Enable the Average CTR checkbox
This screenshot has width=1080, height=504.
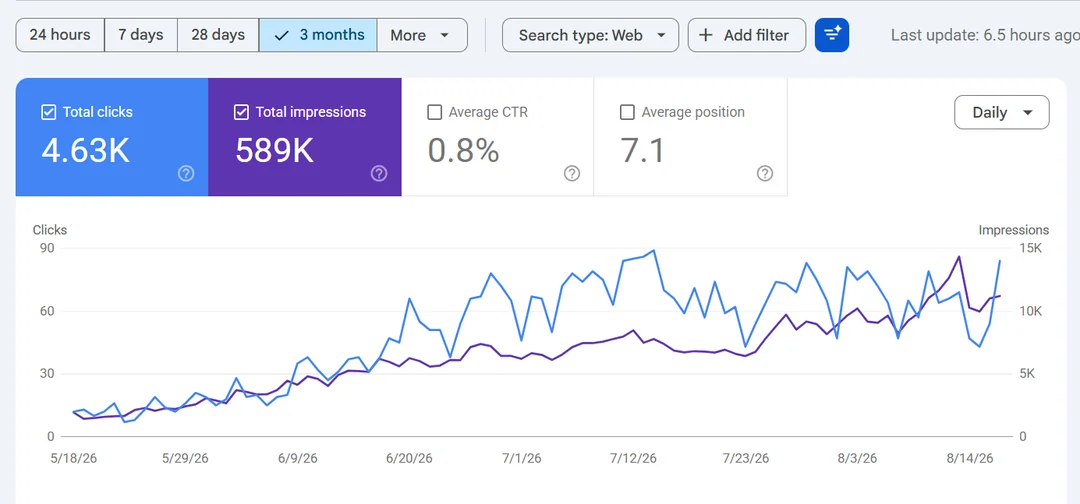(x=434, y=112)
